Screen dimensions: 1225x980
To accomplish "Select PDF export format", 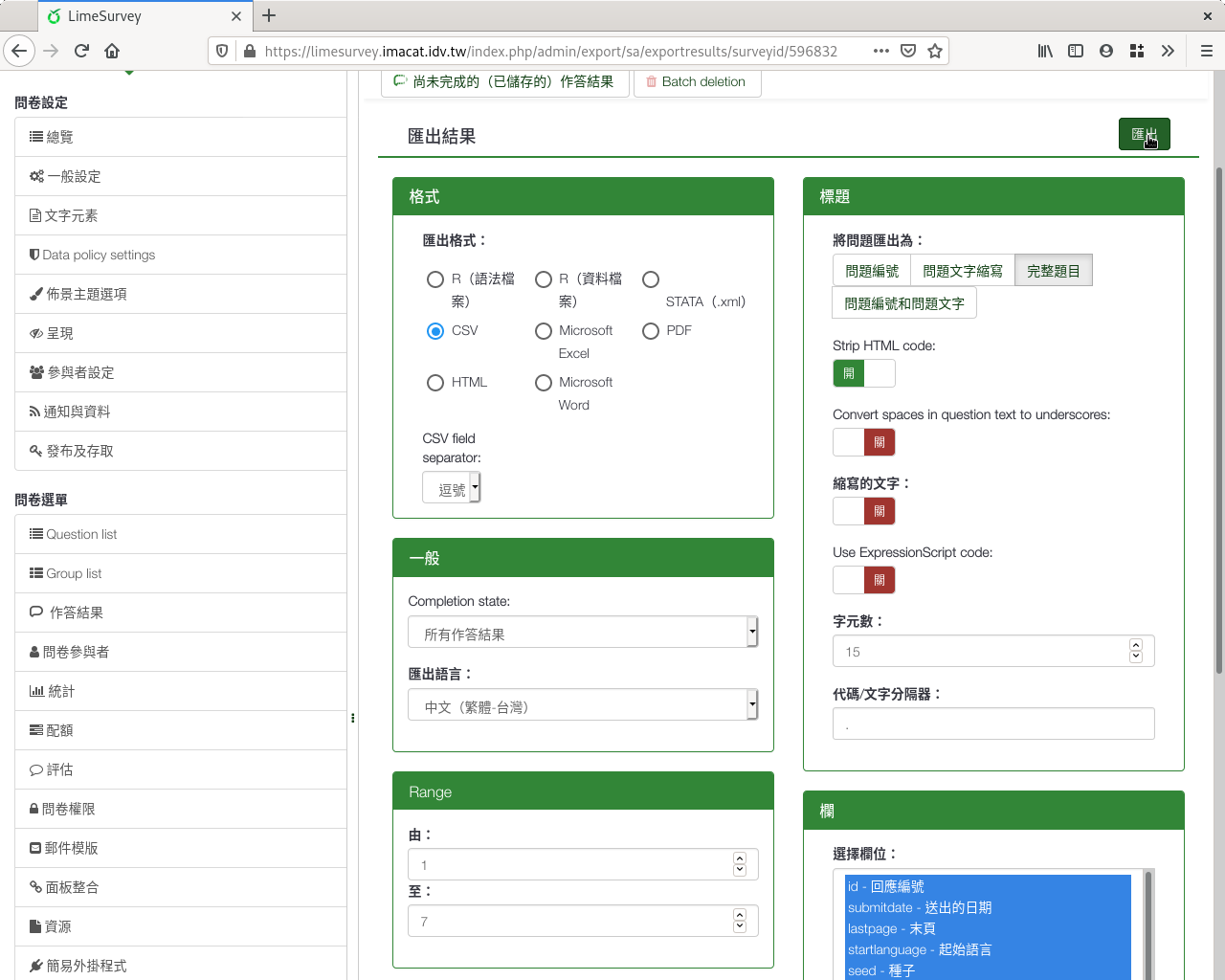I will click(x=651, y=331).
